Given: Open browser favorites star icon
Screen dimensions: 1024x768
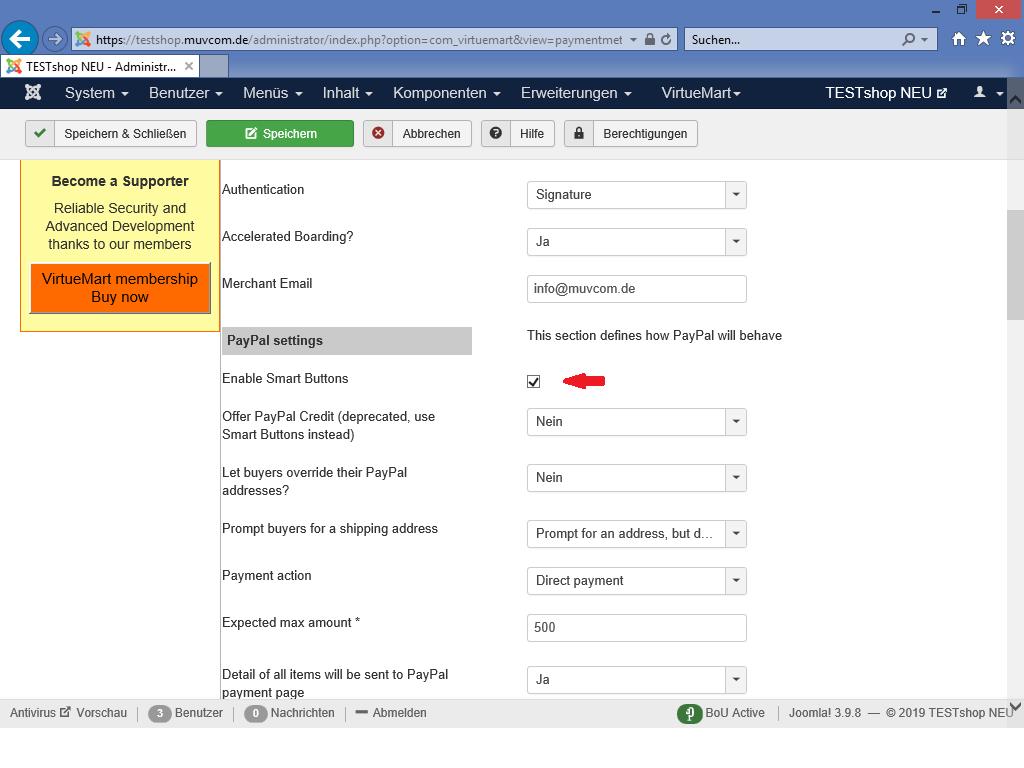Looking at the screenshot, I should point(983,39).
